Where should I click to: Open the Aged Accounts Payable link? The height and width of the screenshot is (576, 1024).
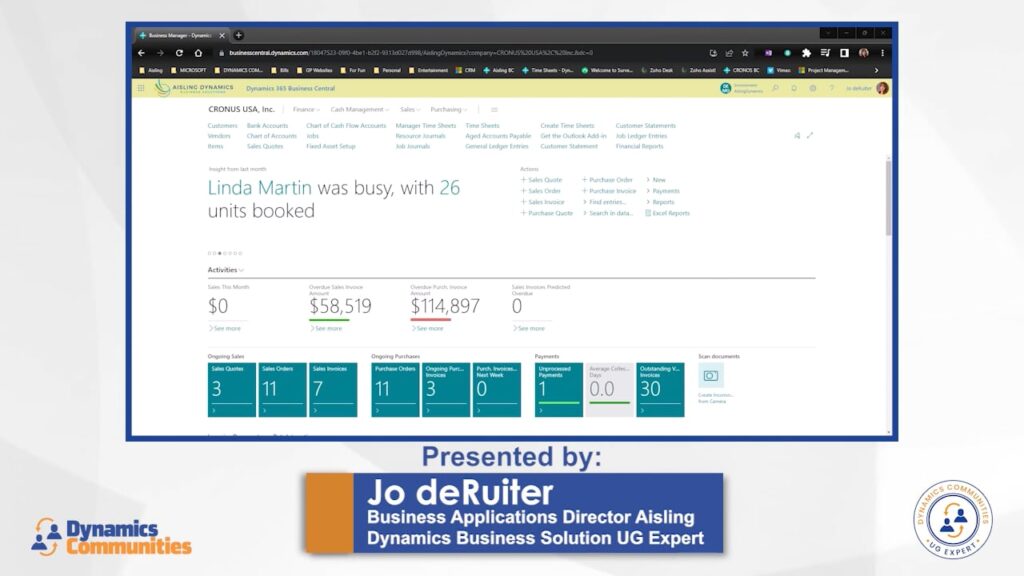pos(498,136)
